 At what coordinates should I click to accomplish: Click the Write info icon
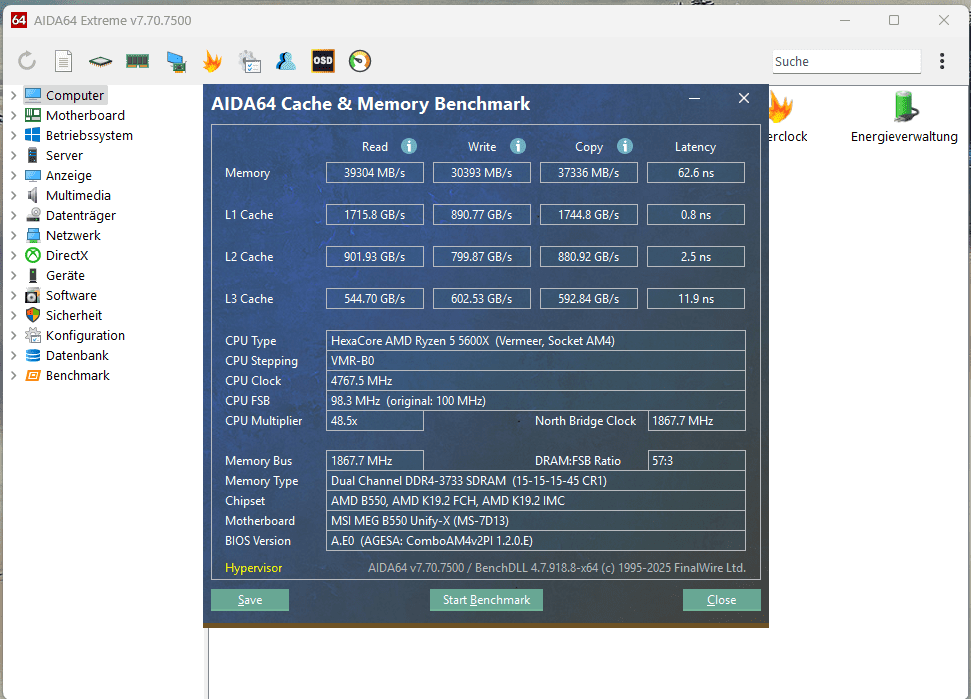pos(518,146)
